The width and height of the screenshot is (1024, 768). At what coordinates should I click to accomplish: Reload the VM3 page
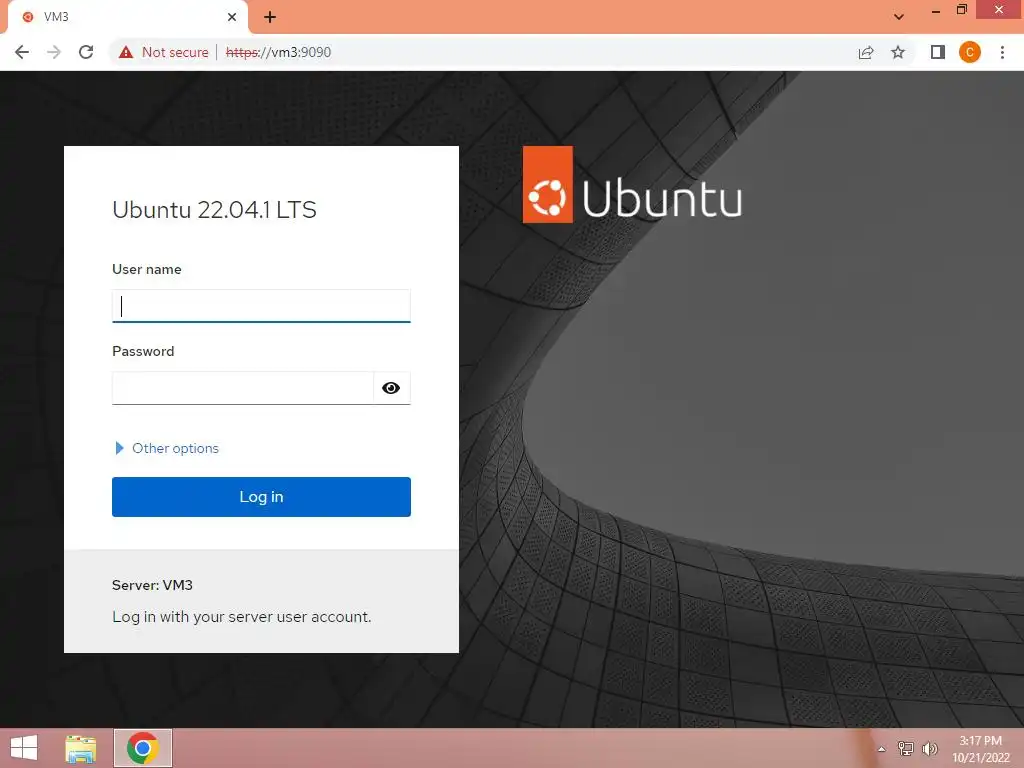coord(86,52)
